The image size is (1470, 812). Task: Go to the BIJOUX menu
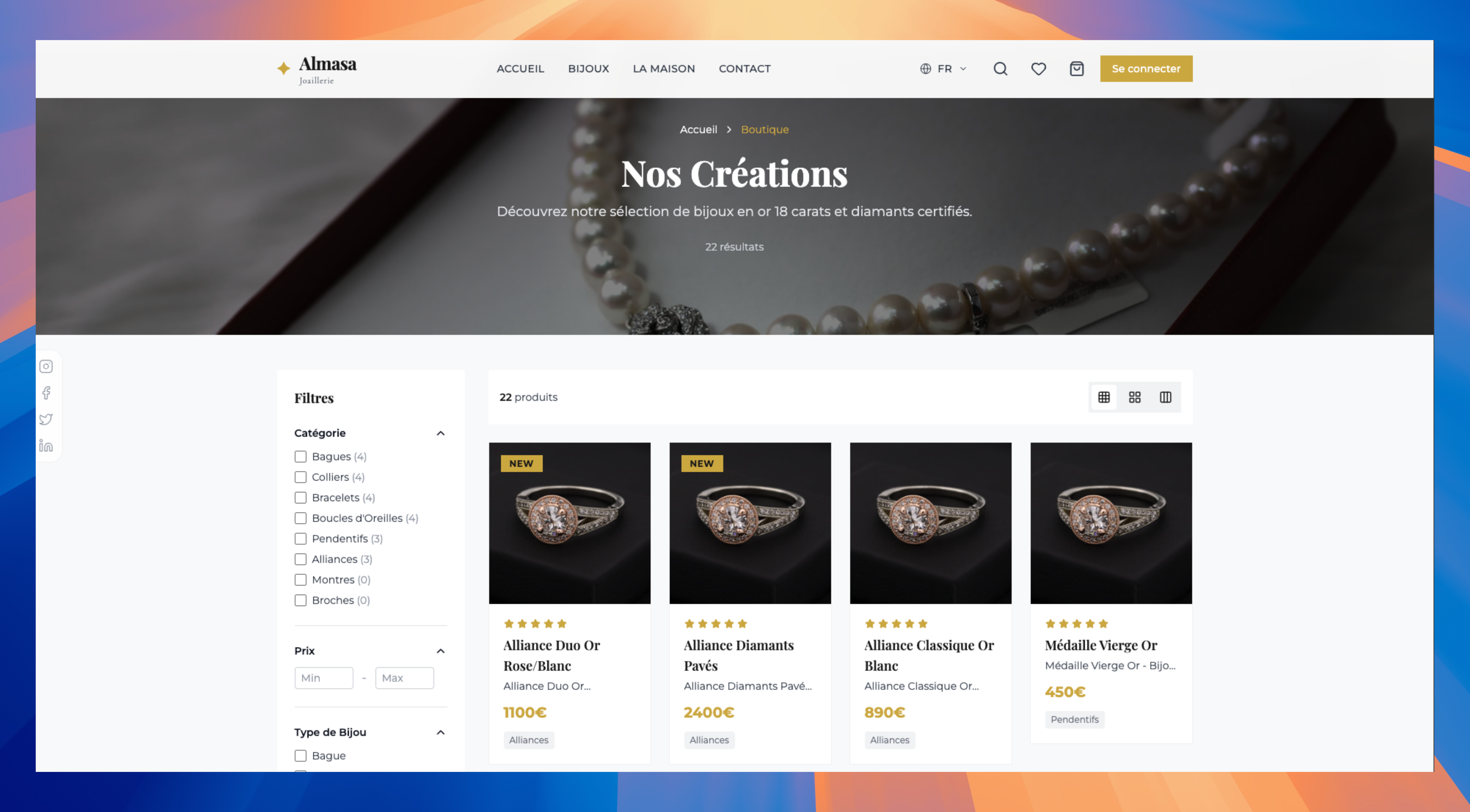(x=588, y=68)
